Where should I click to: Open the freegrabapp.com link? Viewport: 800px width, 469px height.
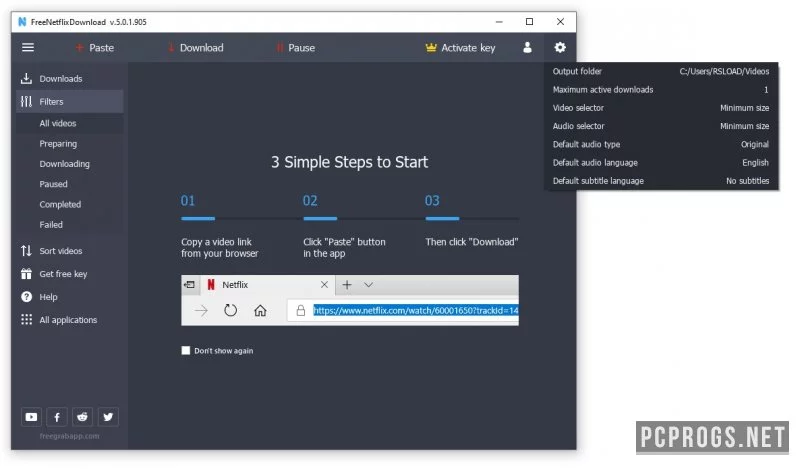[x=69, y=436]
